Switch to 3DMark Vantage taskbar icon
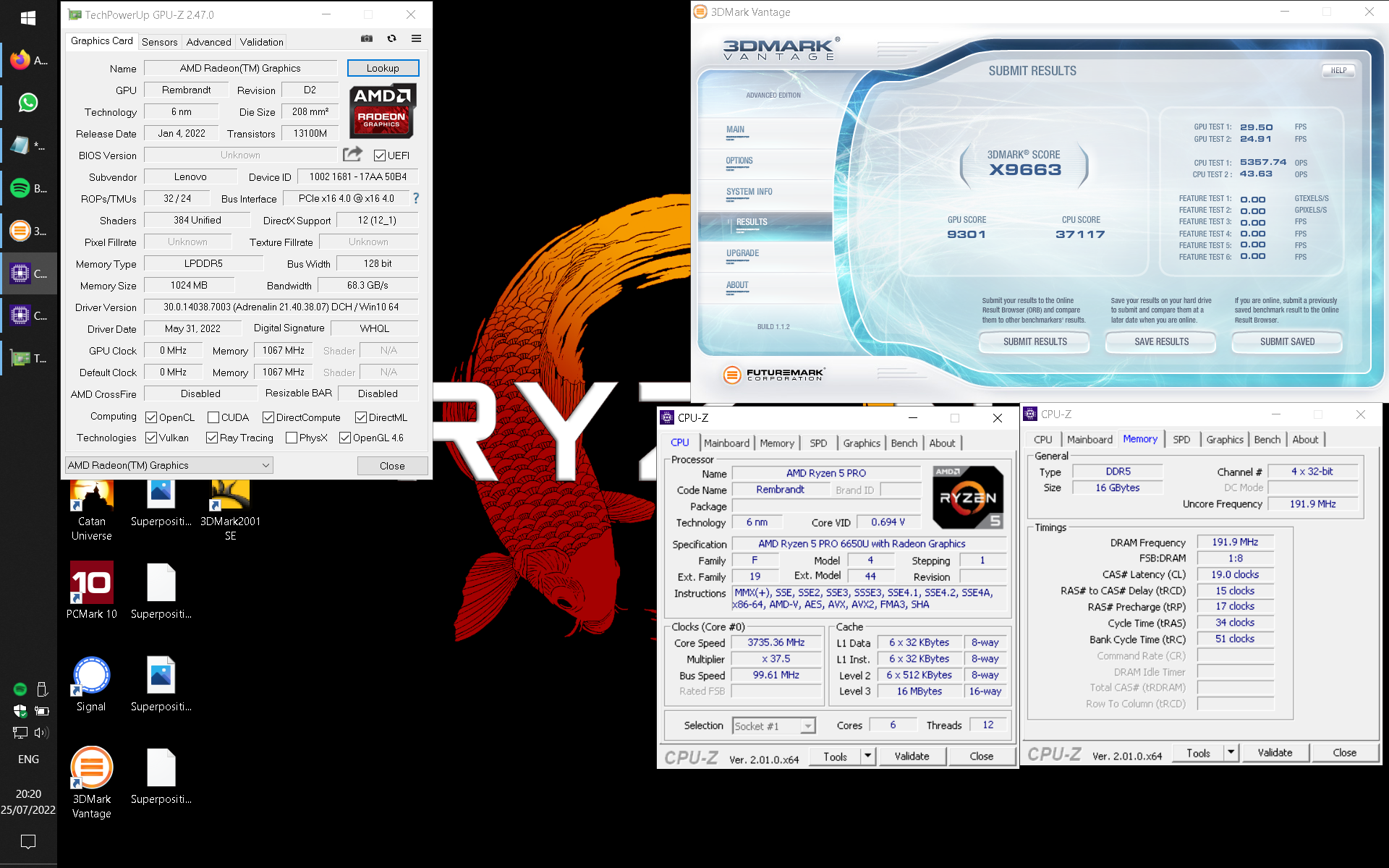 [28, 231]
